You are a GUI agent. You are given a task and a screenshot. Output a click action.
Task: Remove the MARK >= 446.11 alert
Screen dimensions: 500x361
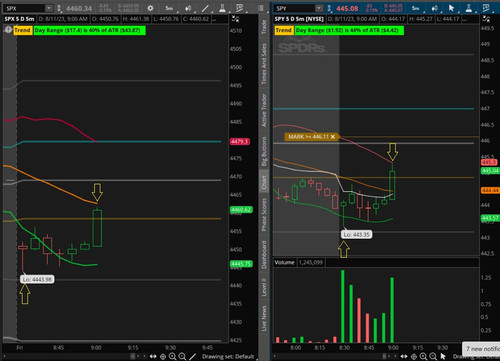tap(333, 137)
